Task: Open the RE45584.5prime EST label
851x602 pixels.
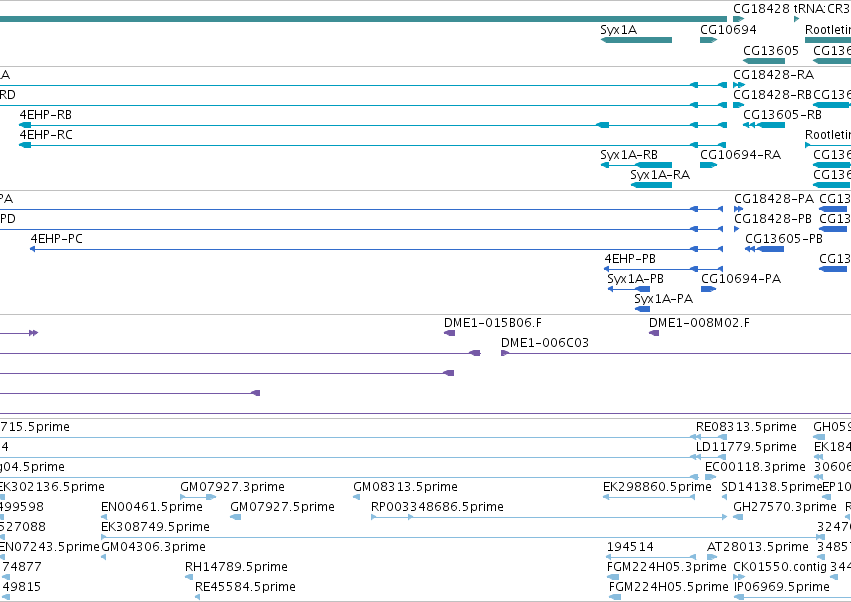Action: click(x=245, y=588)
